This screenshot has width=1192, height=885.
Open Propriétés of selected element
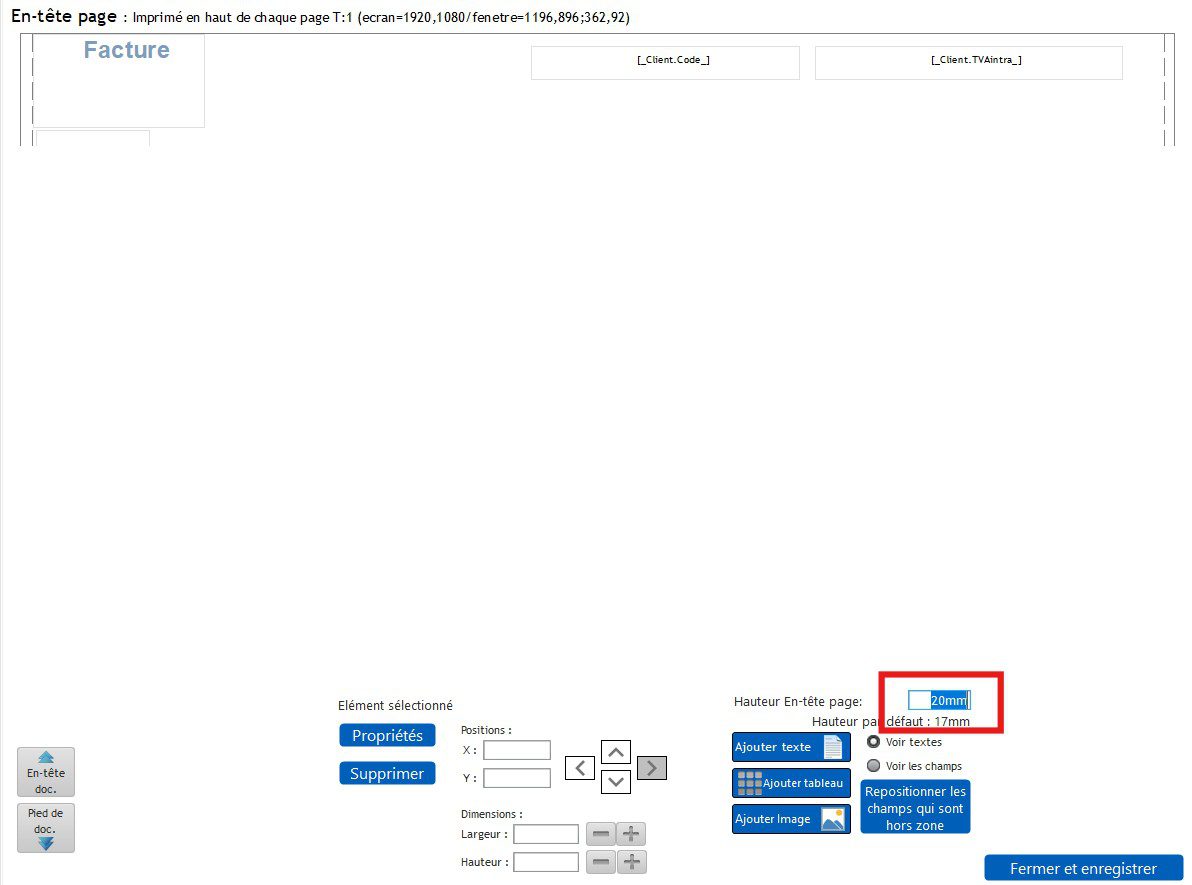coord(387,735)
